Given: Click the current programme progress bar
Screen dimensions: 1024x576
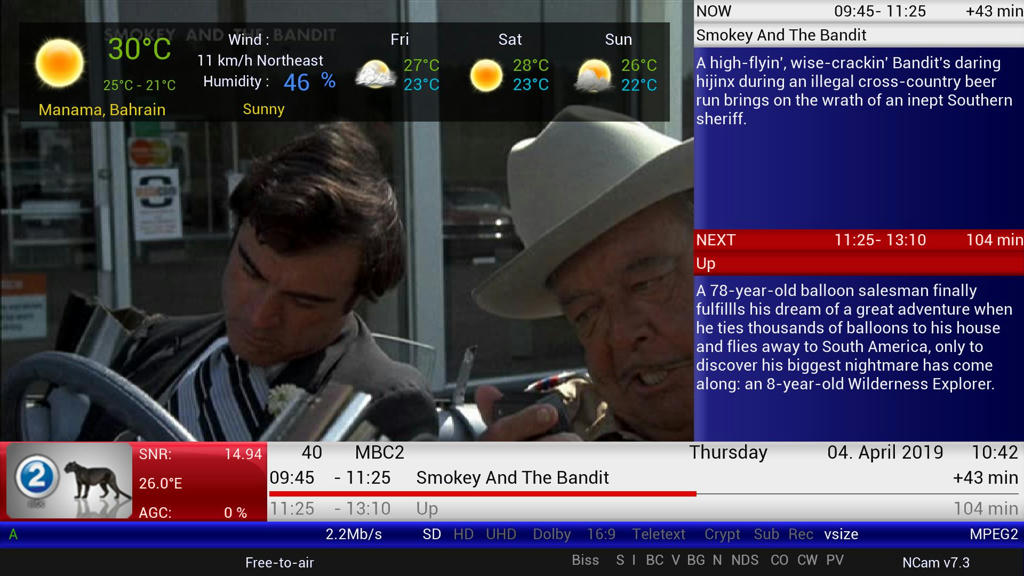Looking at the screenshot, I should click(643, 494).
